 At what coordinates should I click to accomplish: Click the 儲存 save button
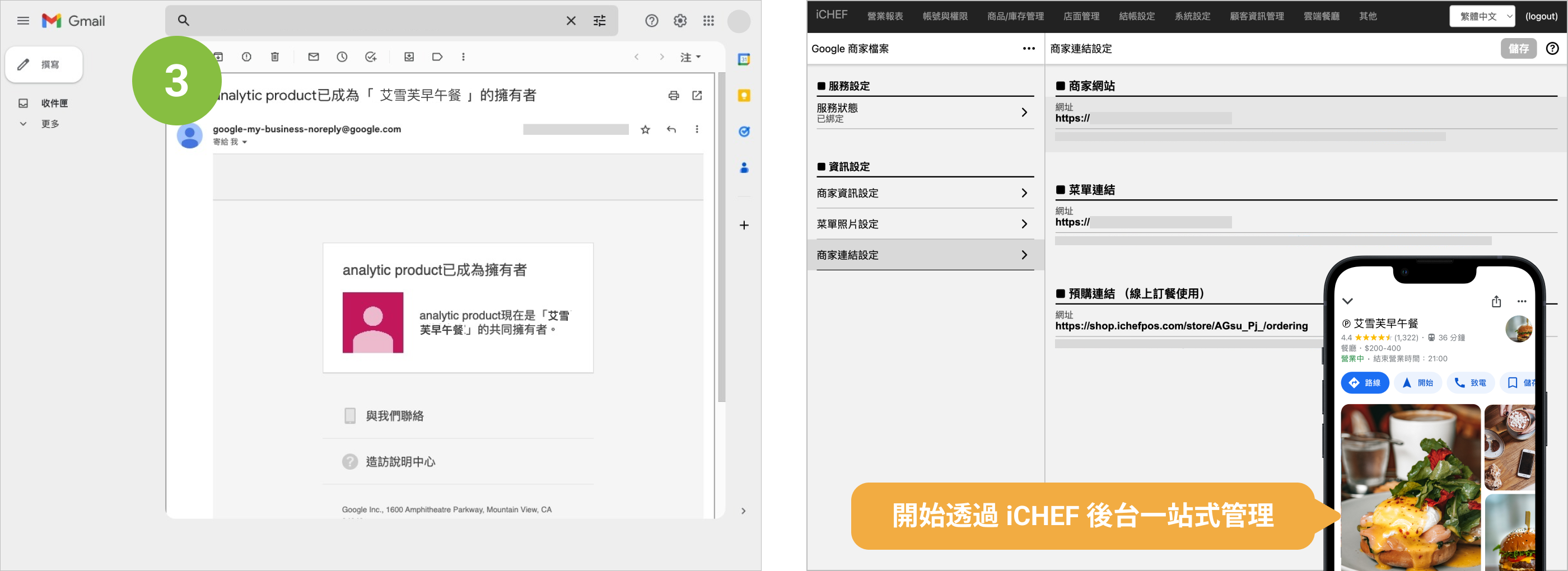tap(1518, 49)
